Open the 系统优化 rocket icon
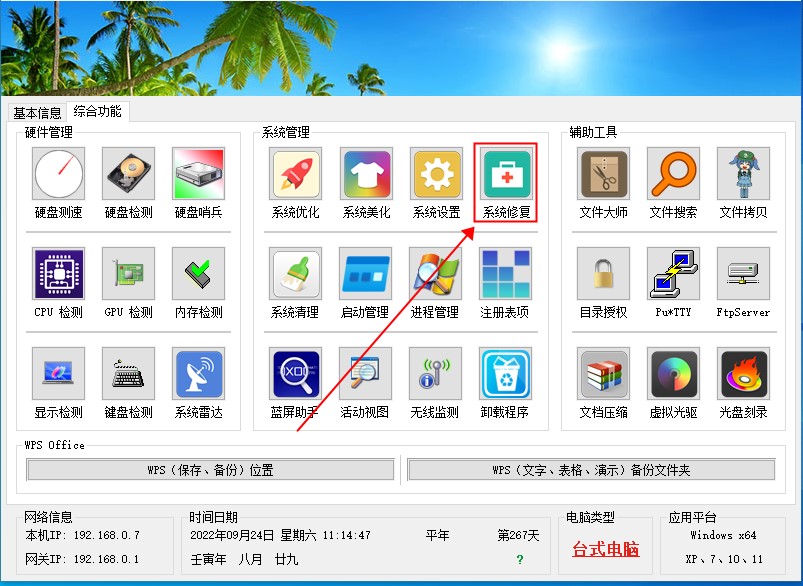803x586 pixels. 296,175
